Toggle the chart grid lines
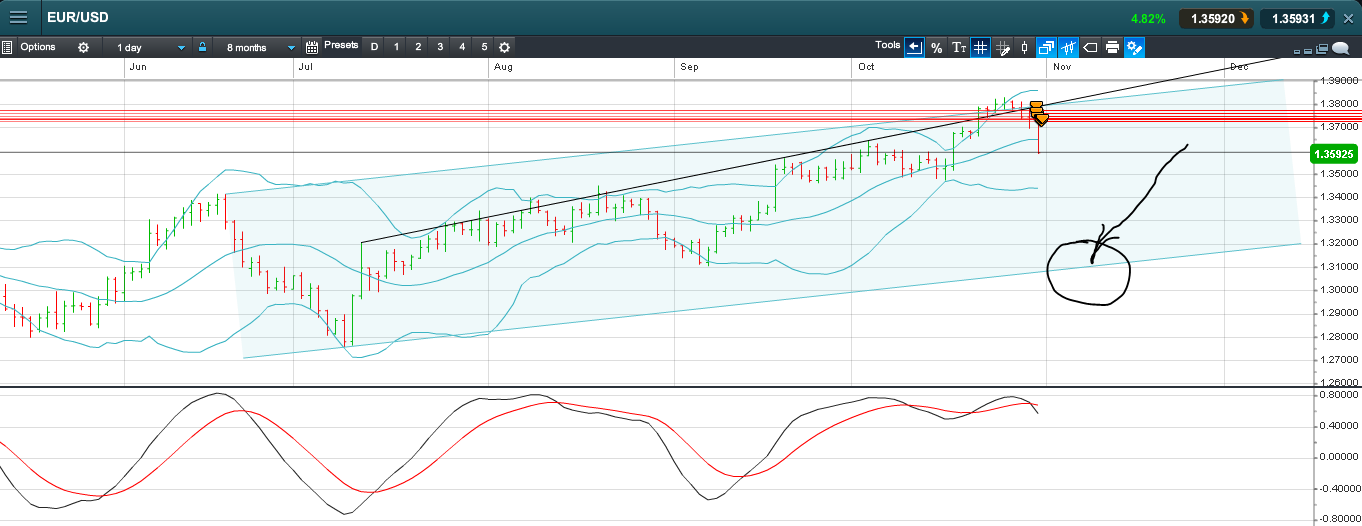This screenshot has width=1362, height=526. (x=980, y=47)
